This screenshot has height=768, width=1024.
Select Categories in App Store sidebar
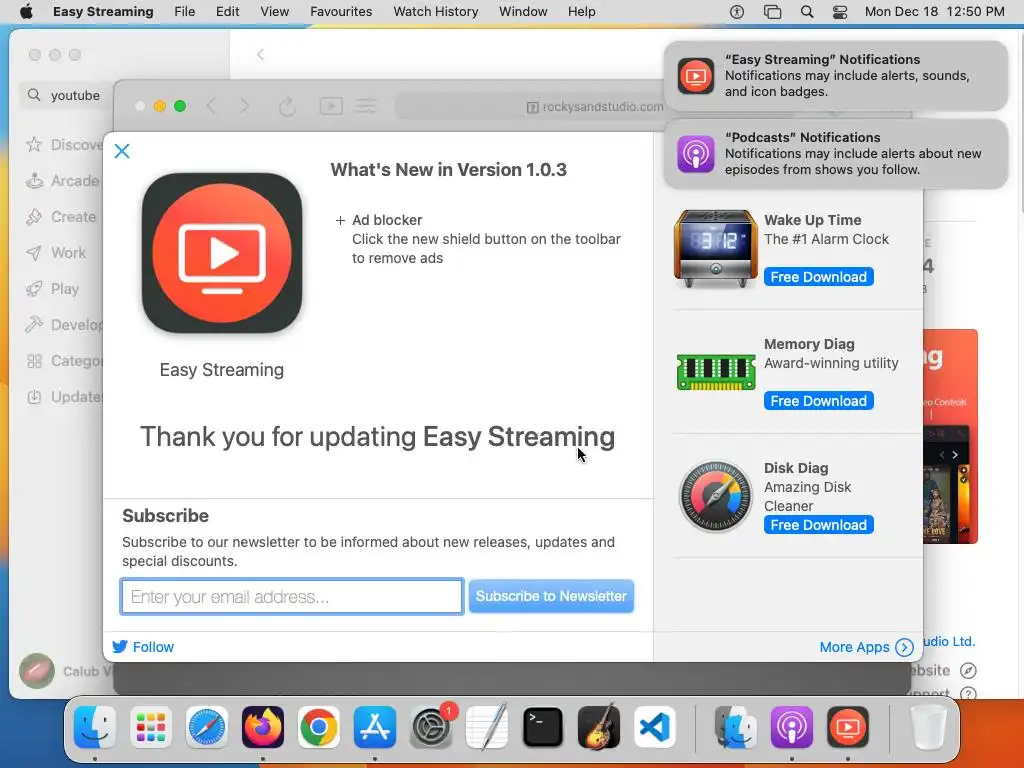point(64,361)
